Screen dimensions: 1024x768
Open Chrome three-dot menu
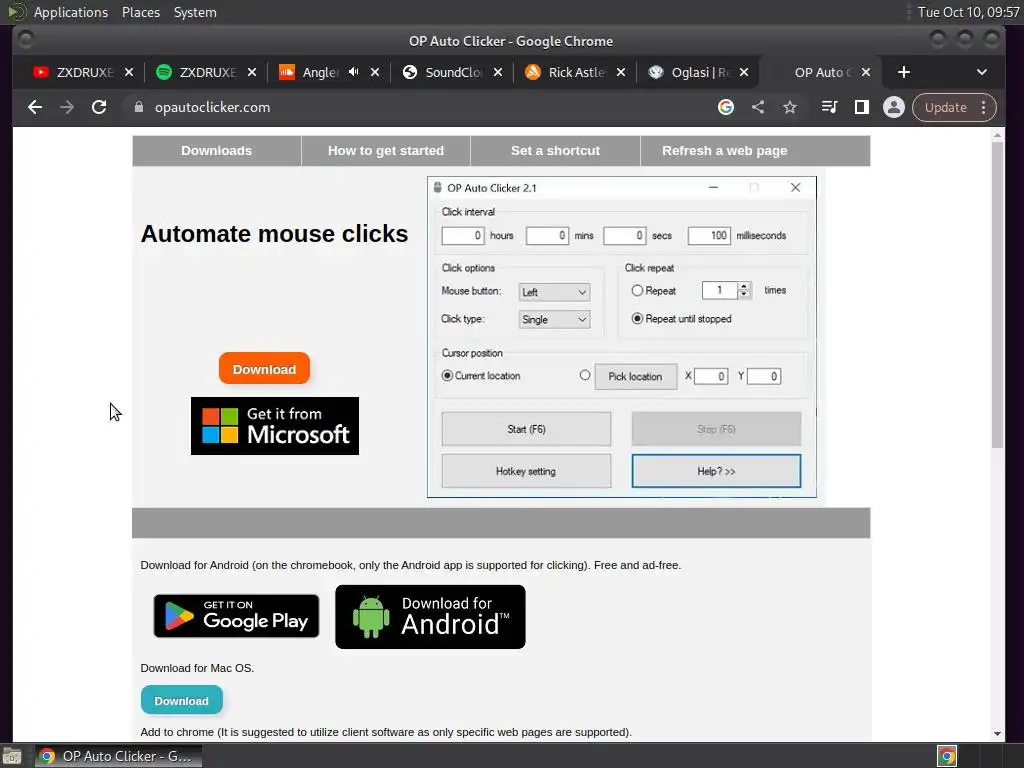(x=984, y=107)
